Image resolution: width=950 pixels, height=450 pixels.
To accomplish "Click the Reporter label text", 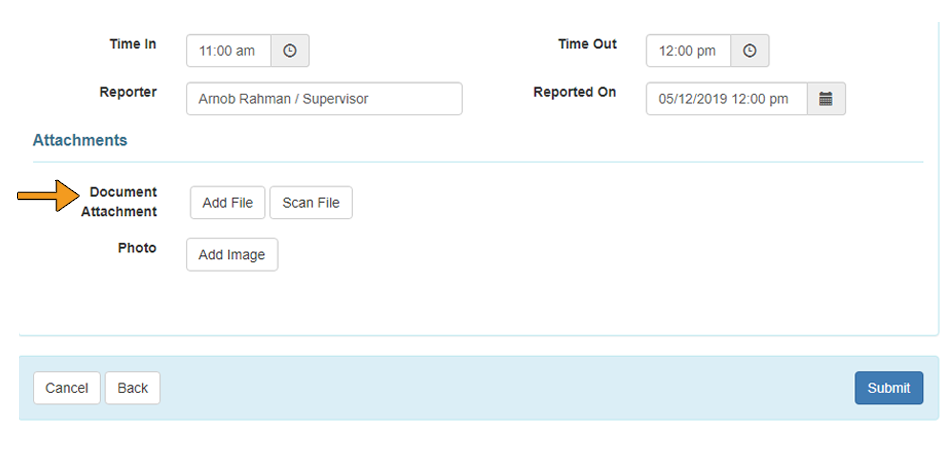I will point(128,92).
